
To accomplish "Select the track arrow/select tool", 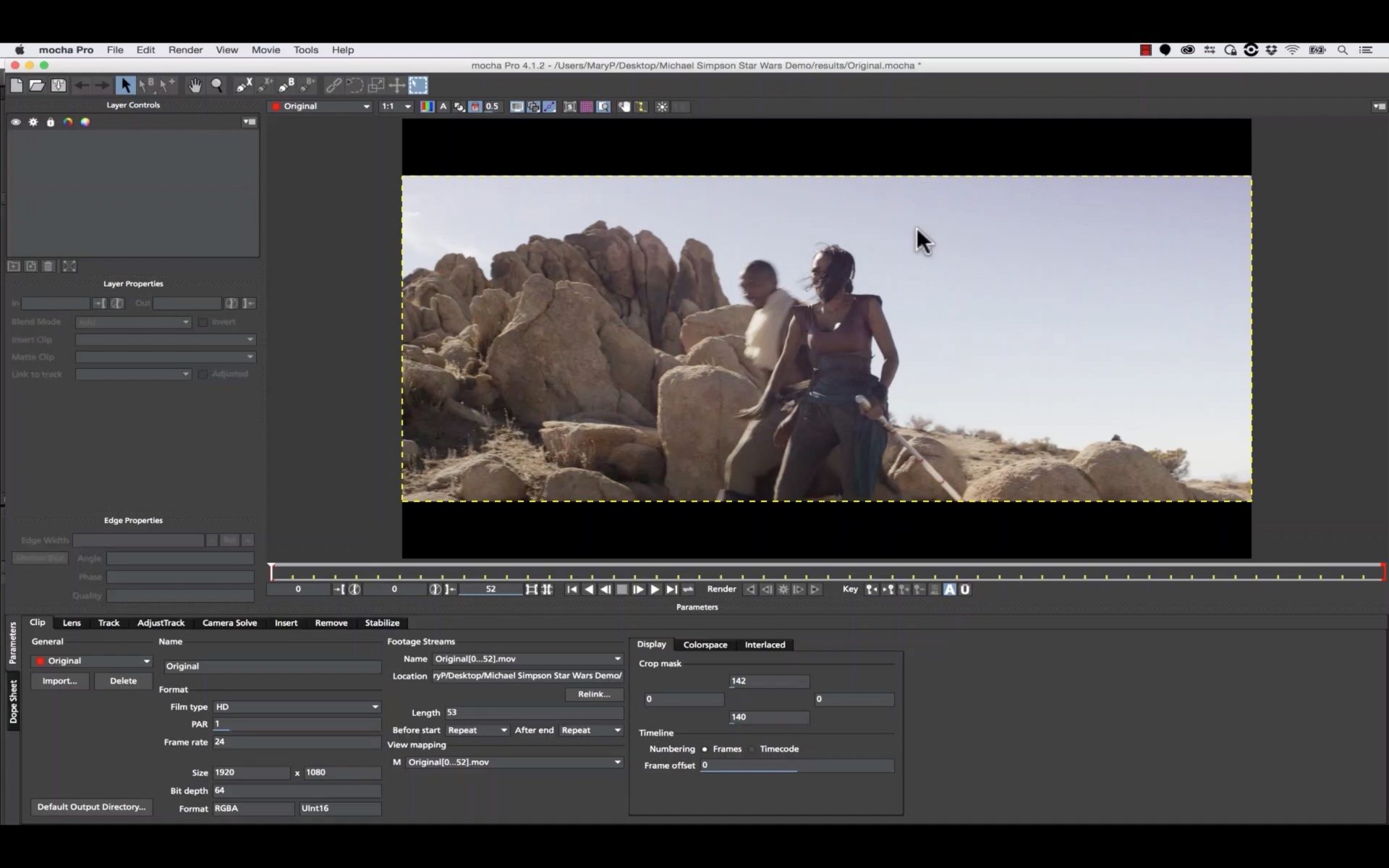I will (x=124, y=84).
